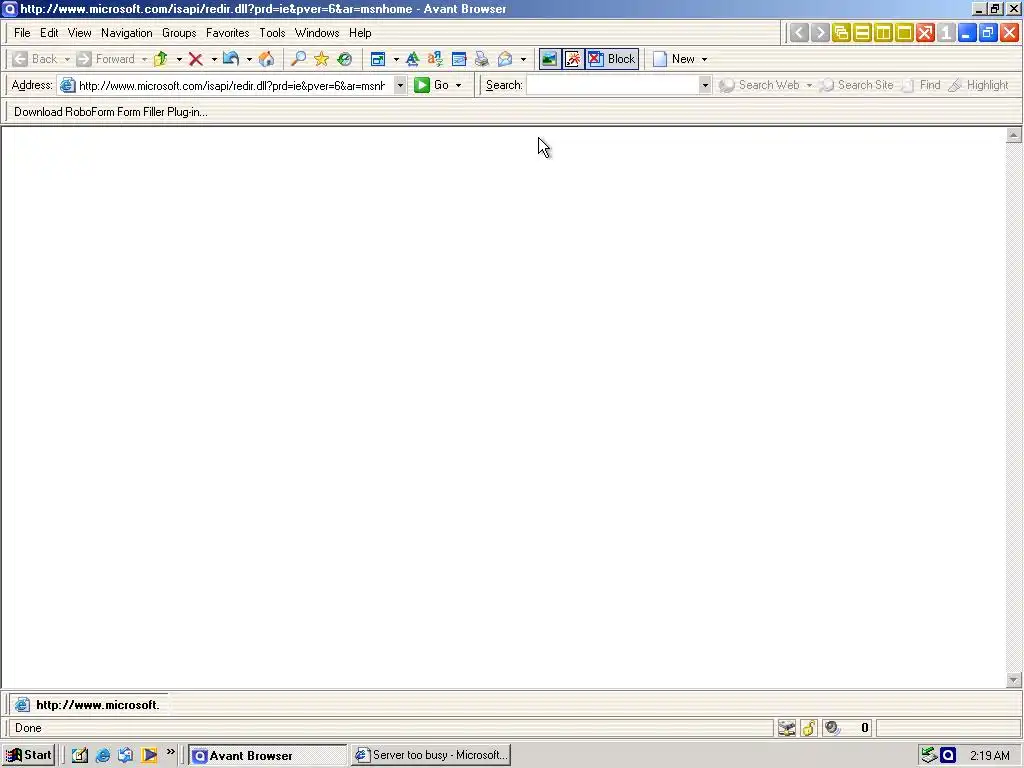Click the Search Web button

click(x=760, y=85)
